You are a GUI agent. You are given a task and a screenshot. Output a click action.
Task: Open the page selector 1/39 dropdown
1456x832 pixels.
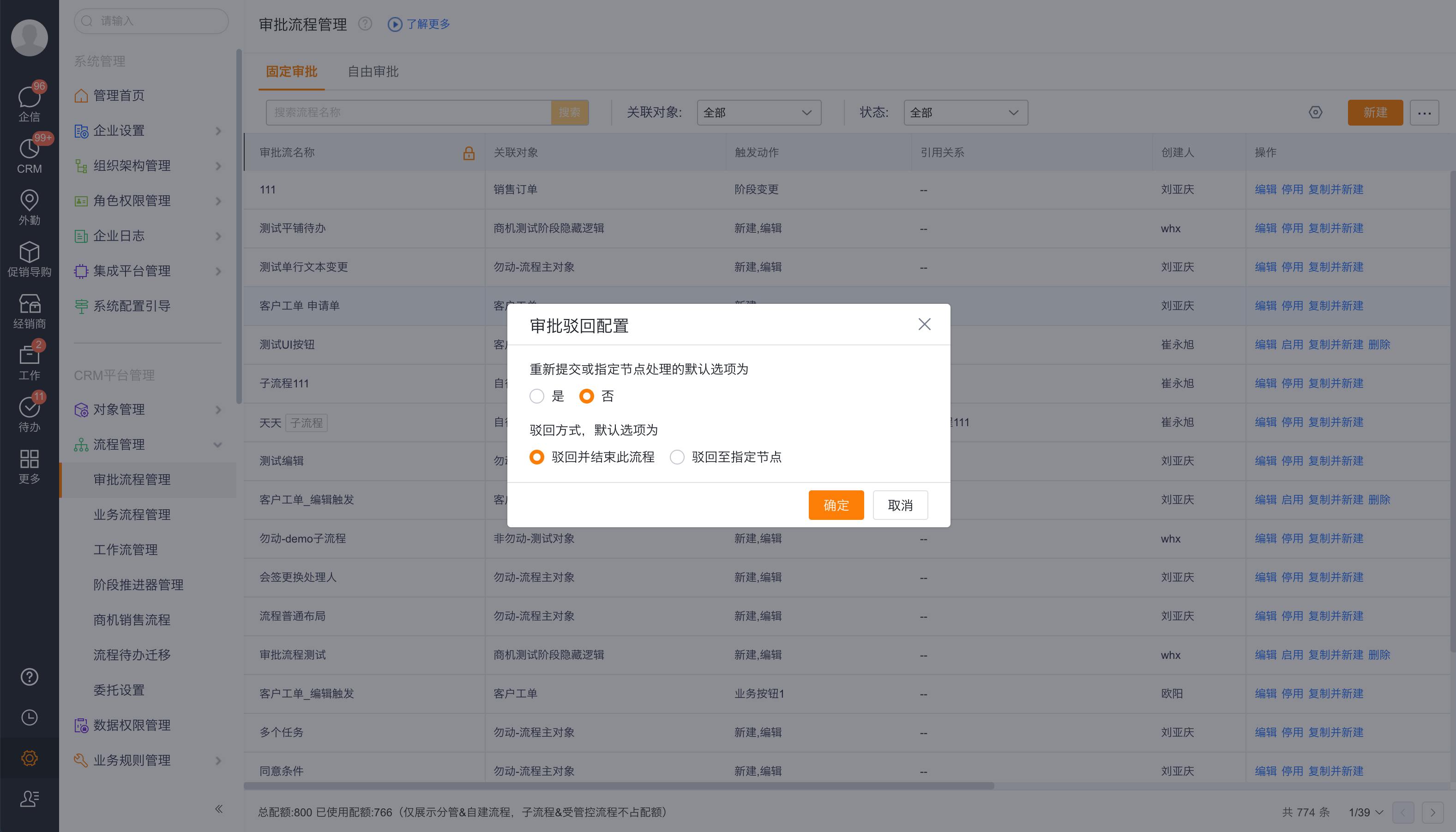(x=1366, y=812)
